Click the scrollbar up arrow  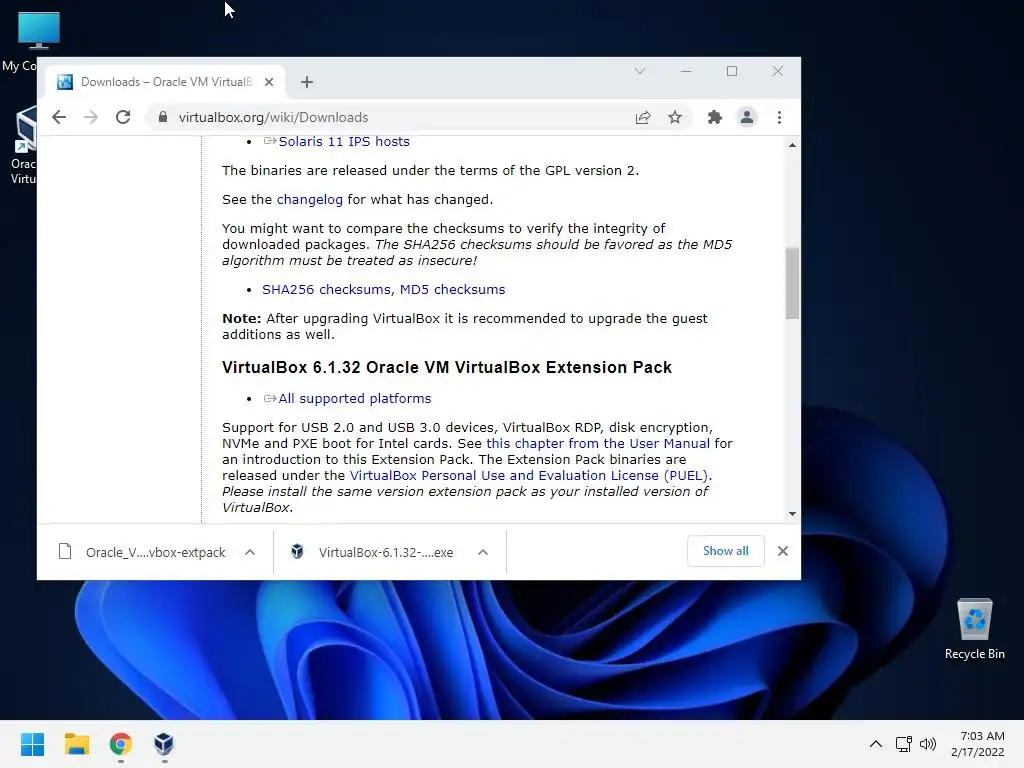(792, 145)
